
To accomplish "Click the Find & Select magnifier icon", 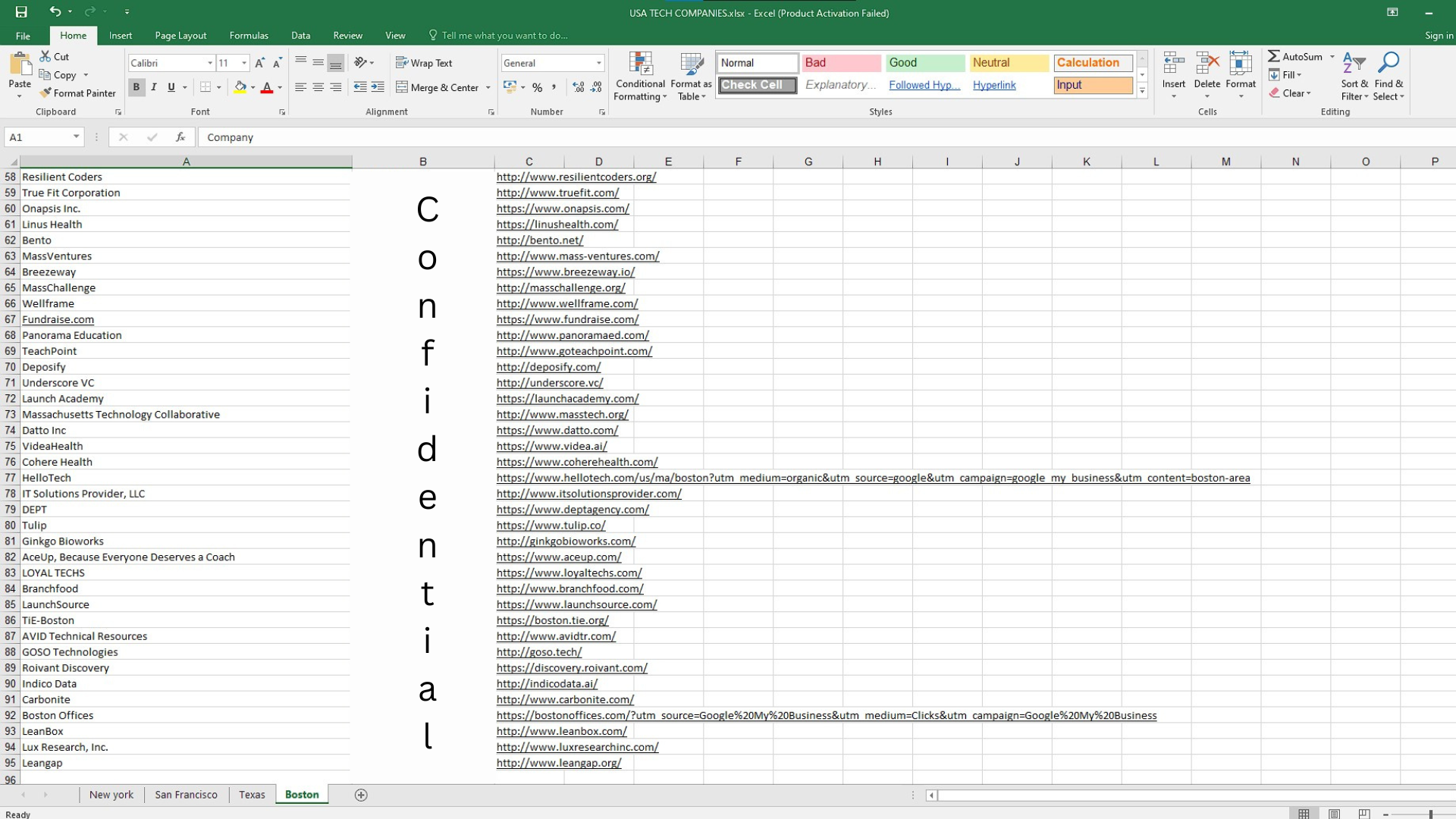I will 1389,64.
